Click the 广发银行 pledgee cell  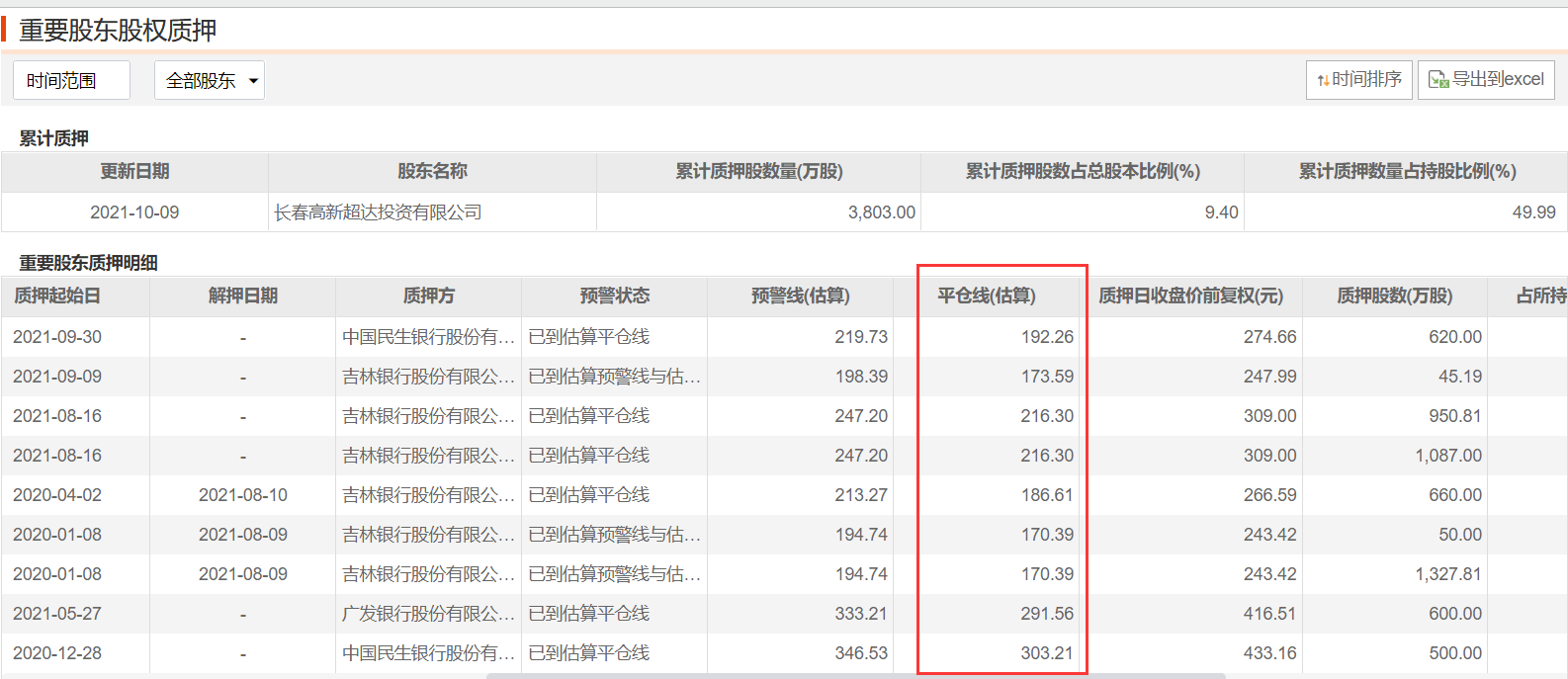click(428, 614)
